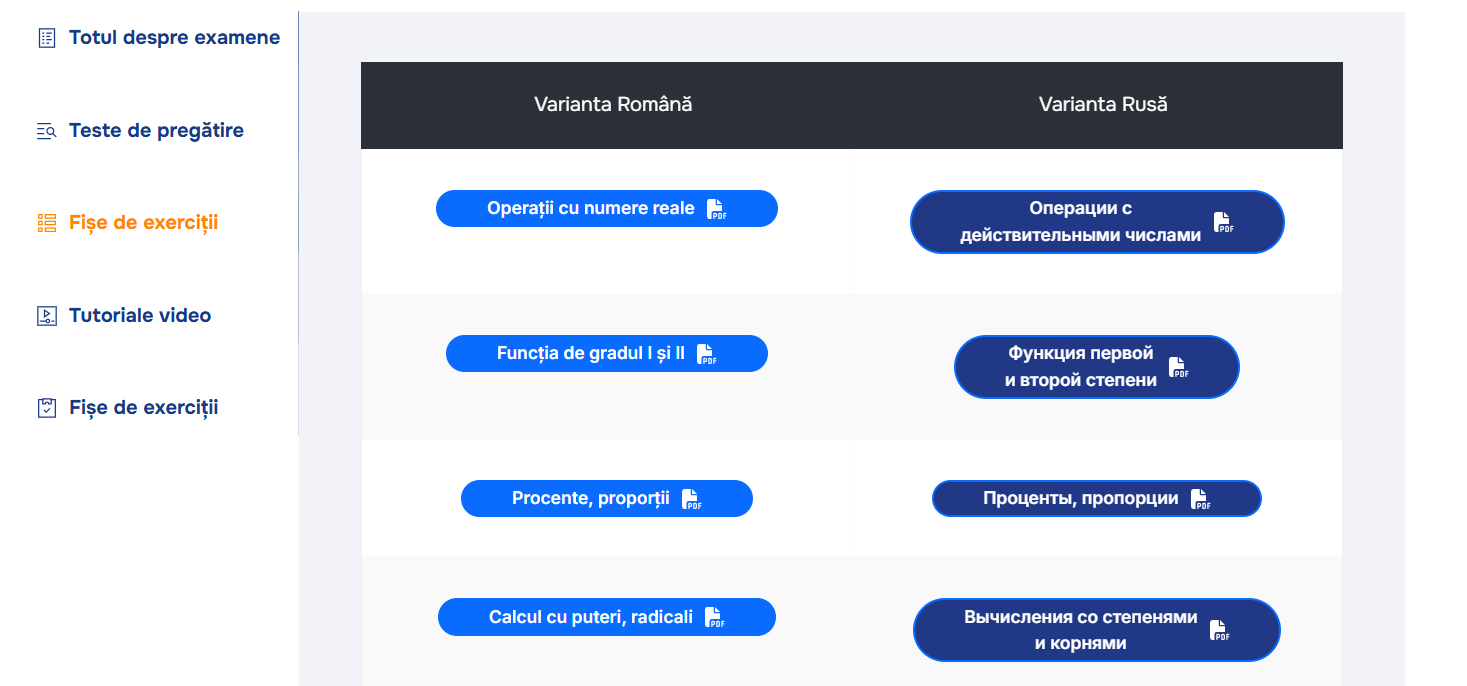Click PDF icon on Operații cu numere reale
This screenshot has height=686, width=1467.
[x=716, y=209]
